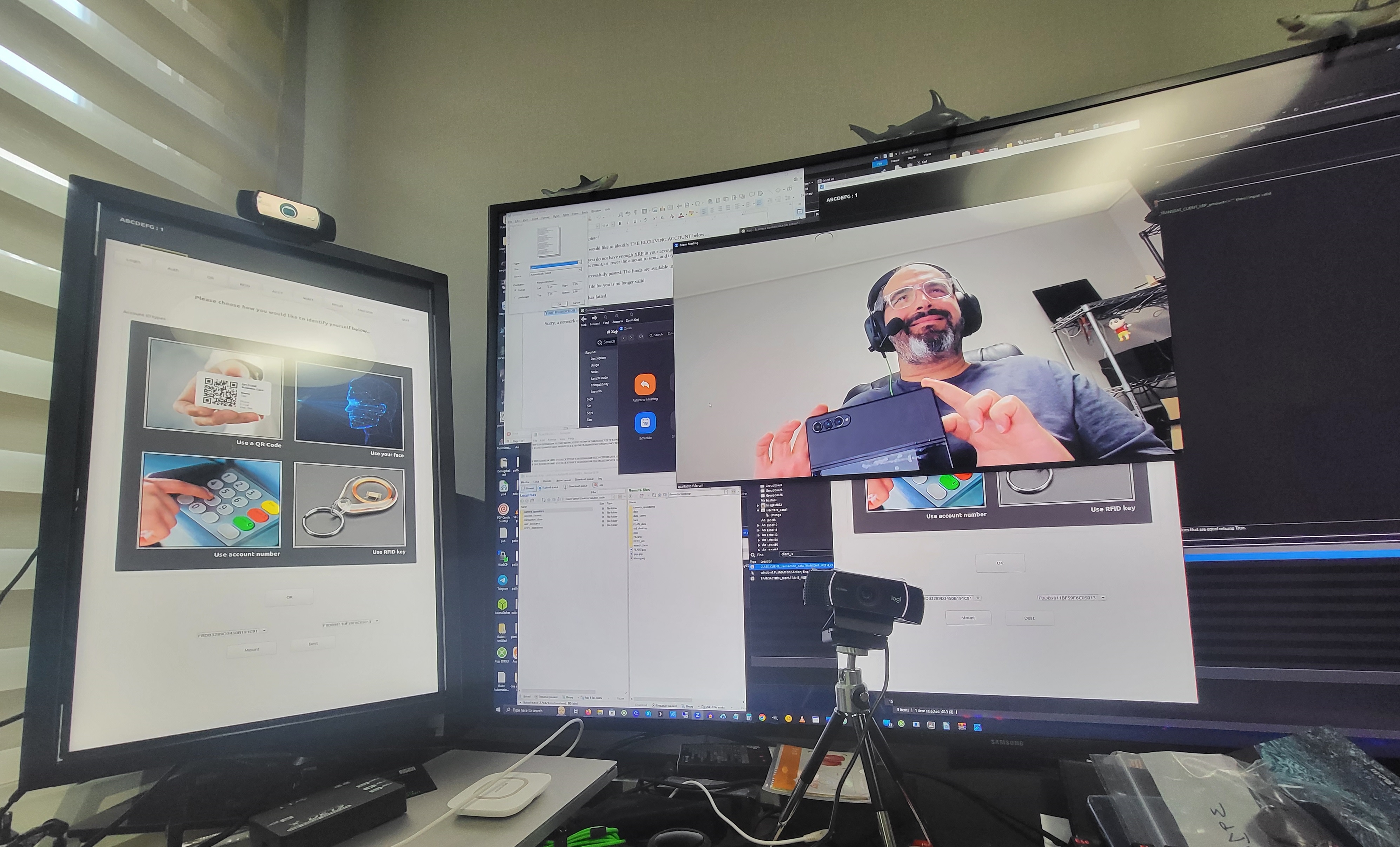Click the Mount button on left monitor

coord(252,649)
